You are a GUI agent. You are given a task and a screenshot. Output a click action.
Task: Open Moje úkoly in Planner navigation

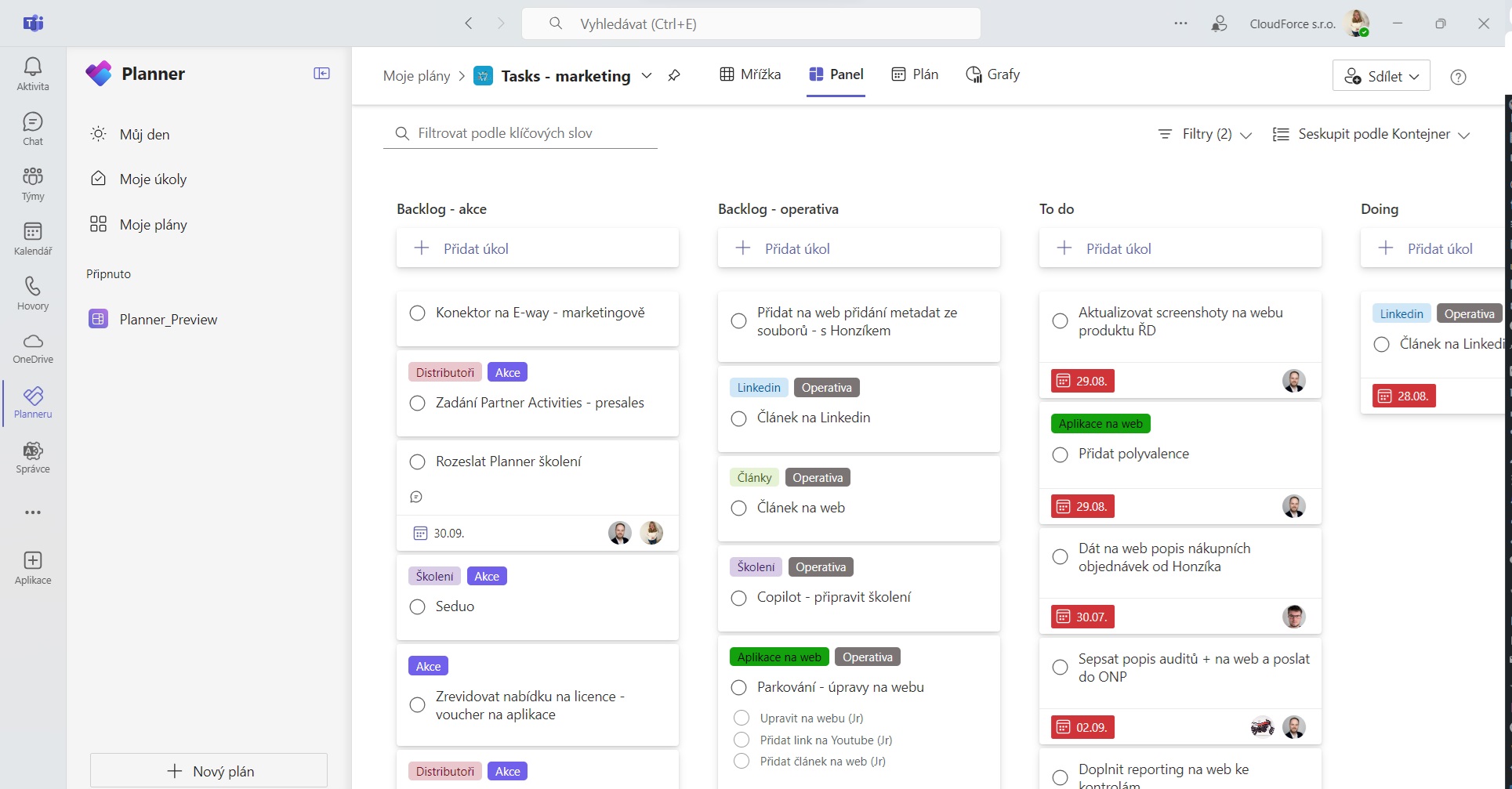(x=208, y=179)
